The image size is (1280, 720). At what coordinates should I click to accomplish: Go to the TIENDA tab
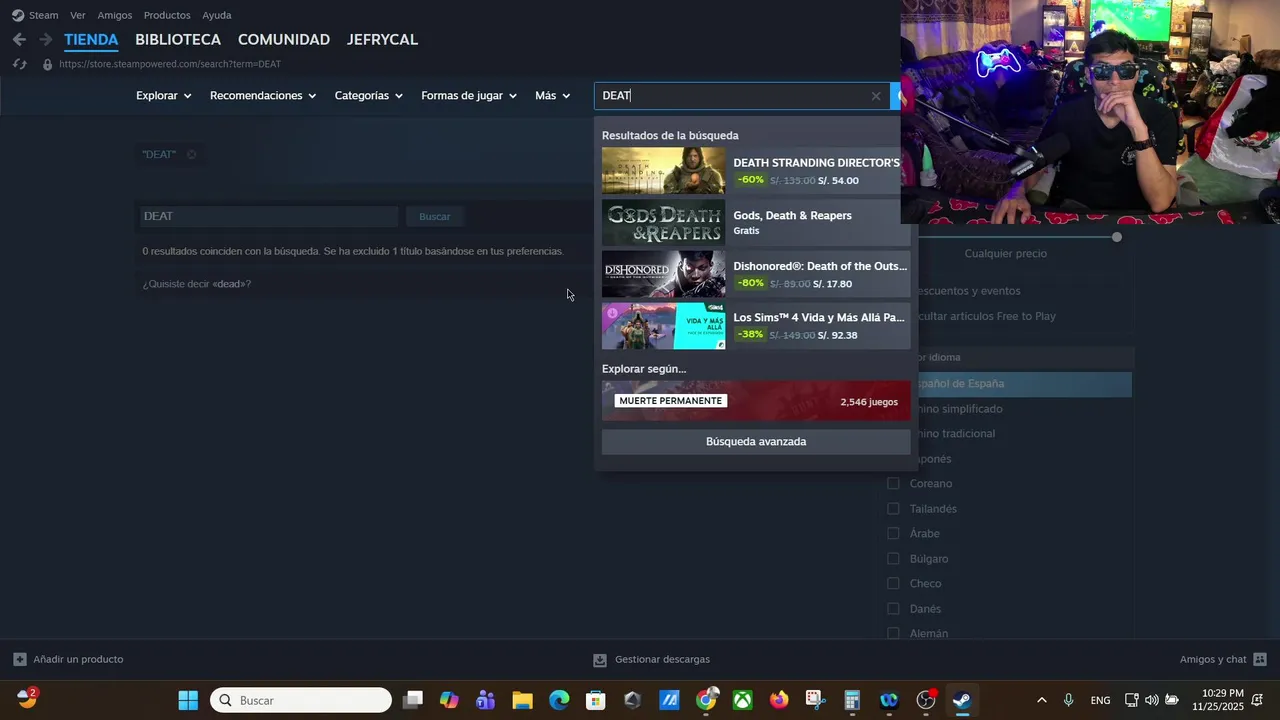[91, 40]
